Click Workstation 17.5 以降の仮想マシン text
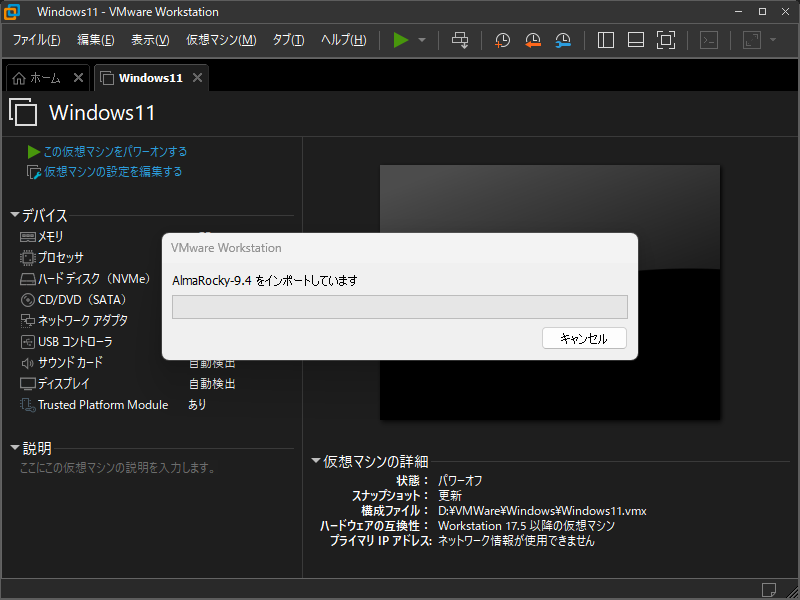 coord(527,526)
